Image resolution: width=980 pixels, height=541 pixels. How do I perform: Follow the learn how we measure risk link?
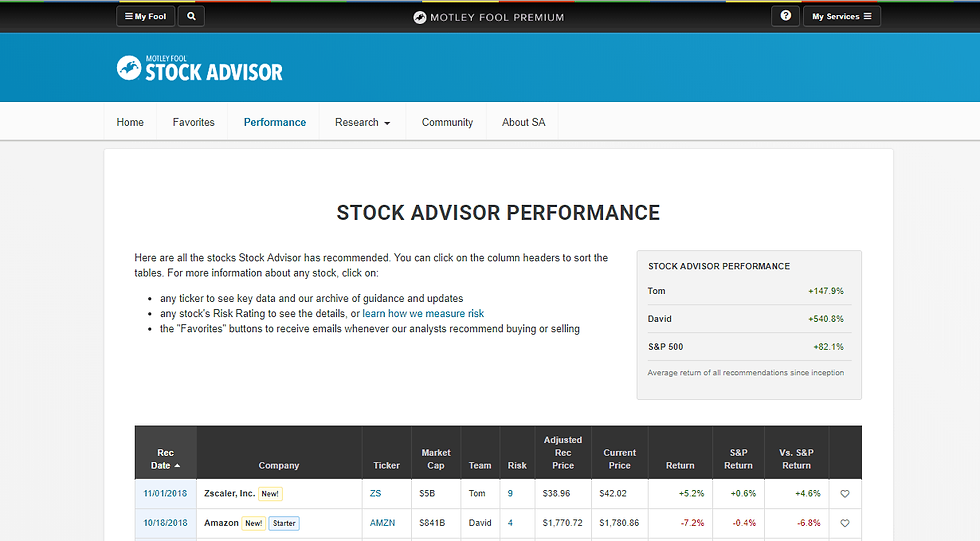[423, 314]
